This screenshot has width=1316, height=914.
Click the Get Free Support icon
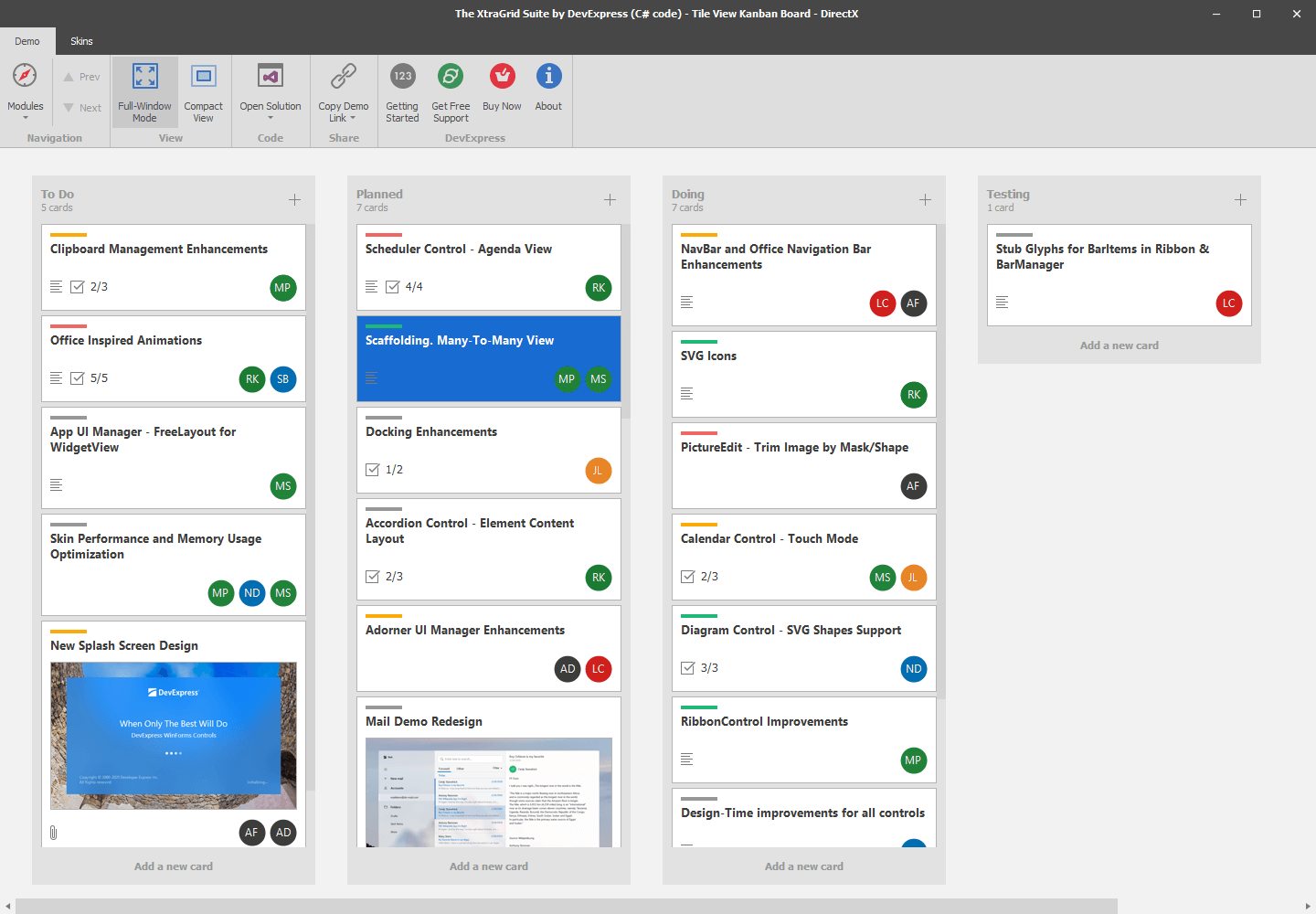pyautogui.click(x=451, y=76)
